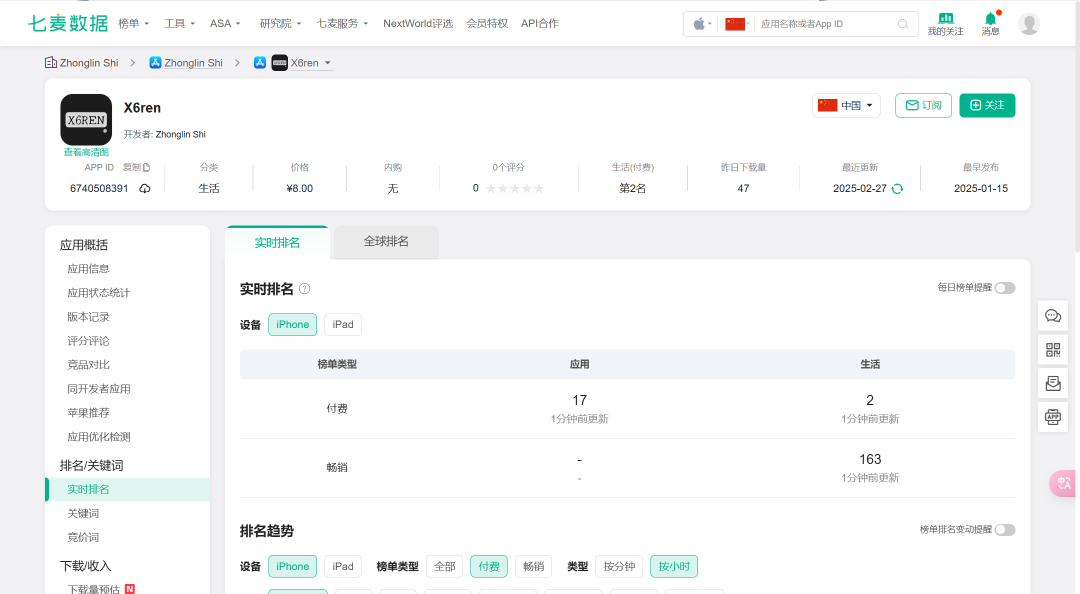The image size is (1080, 594).
Task: Expand the 七麦服务 menu dropdown
Action: coord(342,23)
